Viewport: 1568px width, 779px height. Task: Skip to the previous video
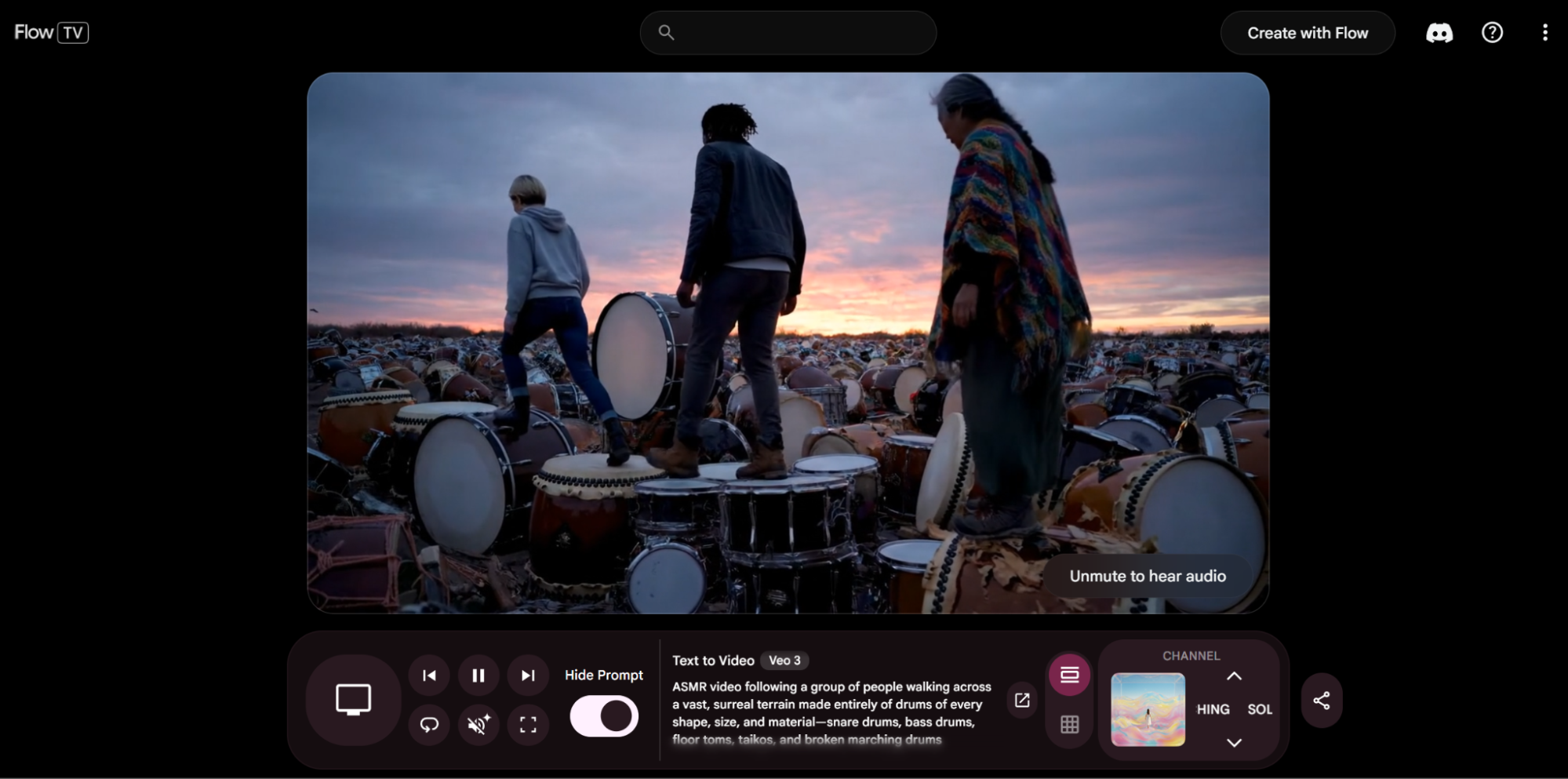(x=429, y=675)
